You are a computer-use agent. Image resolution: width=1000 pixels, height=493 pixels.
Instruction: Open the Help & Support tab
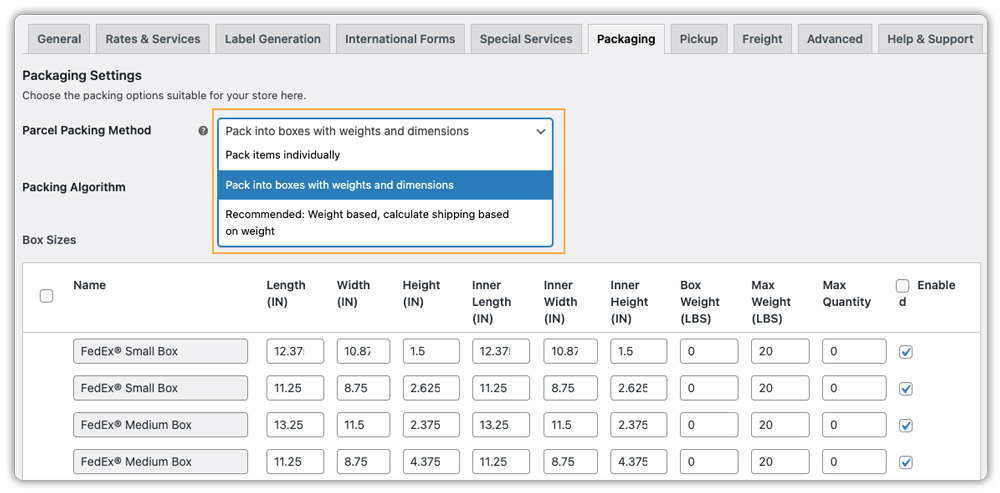coord(929,39)
